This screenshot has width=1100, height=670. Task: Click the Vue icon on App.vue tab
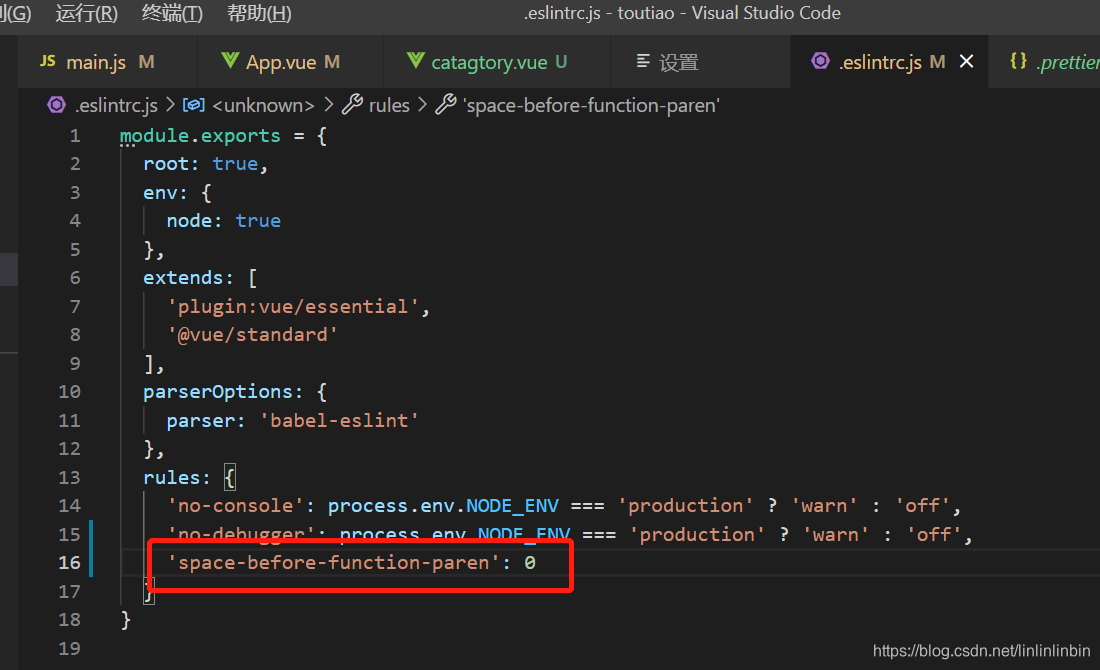(x=230, y=60)
